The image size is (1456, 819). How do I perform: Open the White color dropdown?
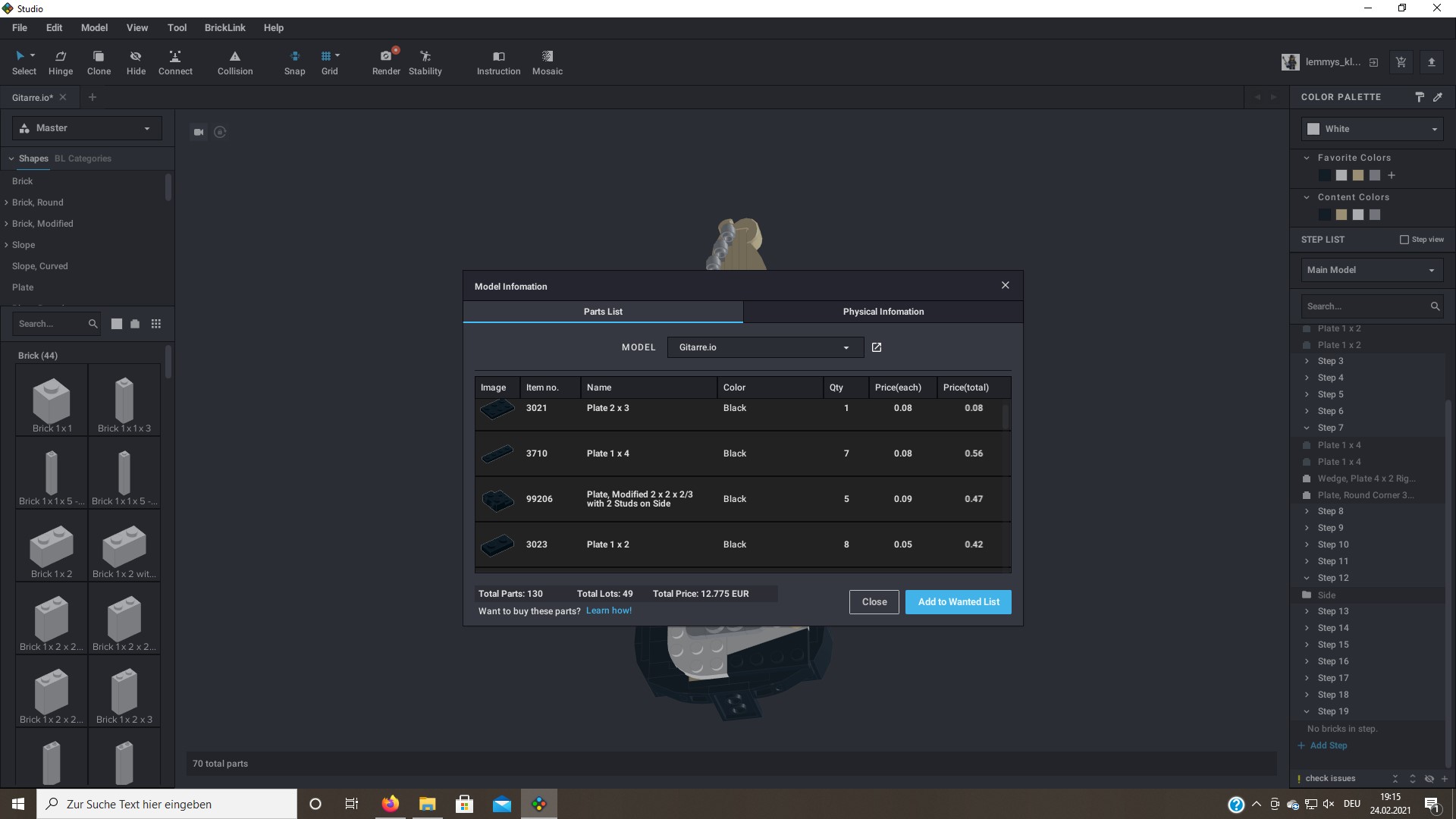pos(1373,129)
